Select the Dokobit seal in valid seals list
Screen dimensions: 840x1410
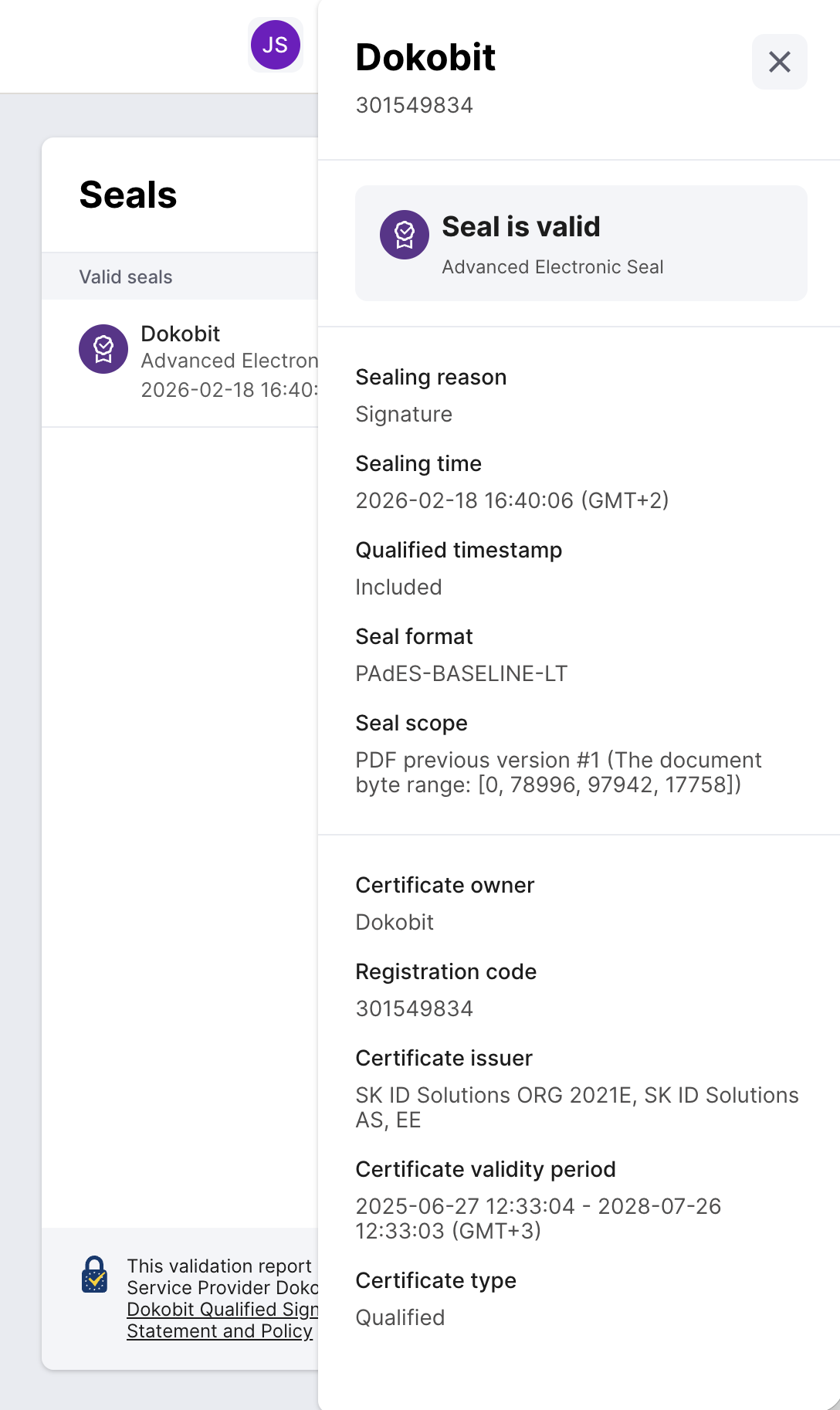tap(180, 362)
